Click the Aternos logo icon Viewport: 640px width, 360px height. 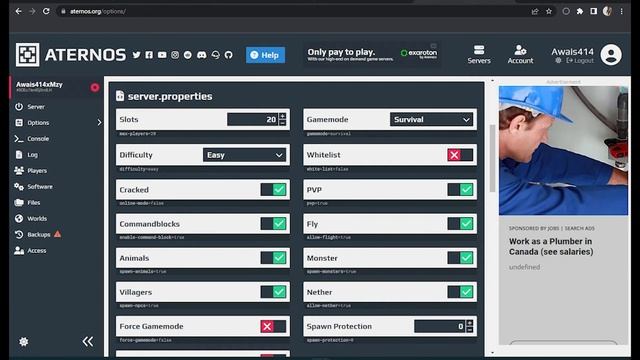click(x=27, y=55)
